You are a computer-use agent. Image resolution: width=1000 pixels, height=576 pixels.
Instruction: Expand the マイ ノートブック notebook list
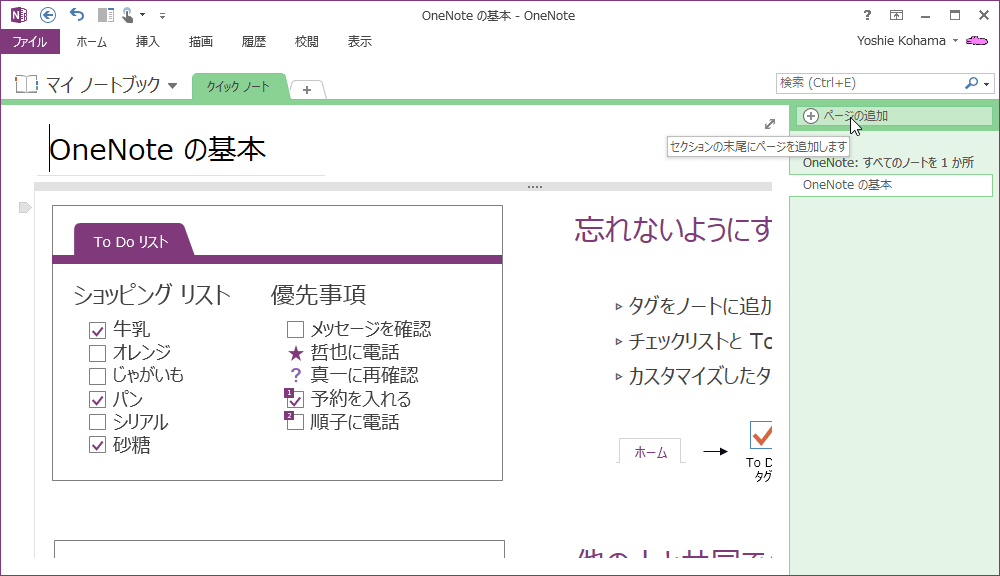172,85
